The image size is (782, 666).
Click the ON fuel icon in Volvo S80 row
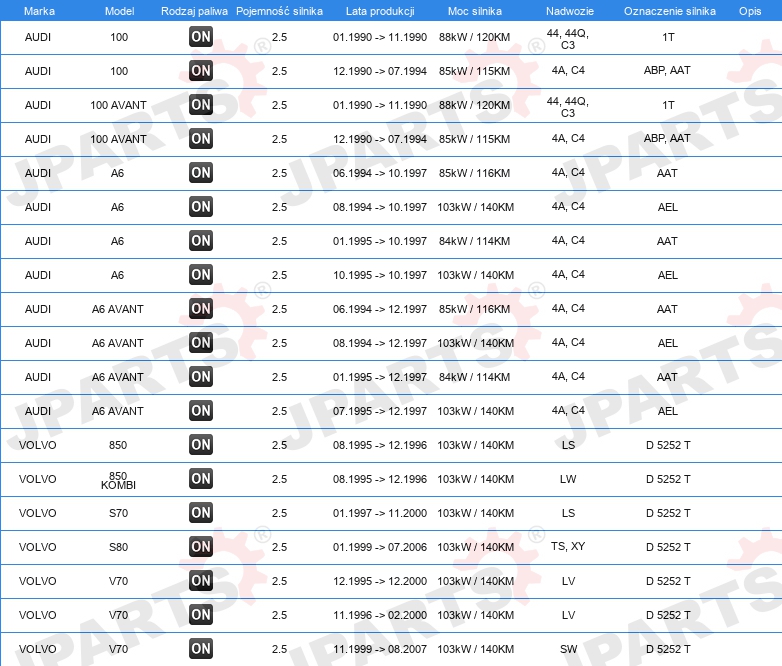click(x=201, y=546)
